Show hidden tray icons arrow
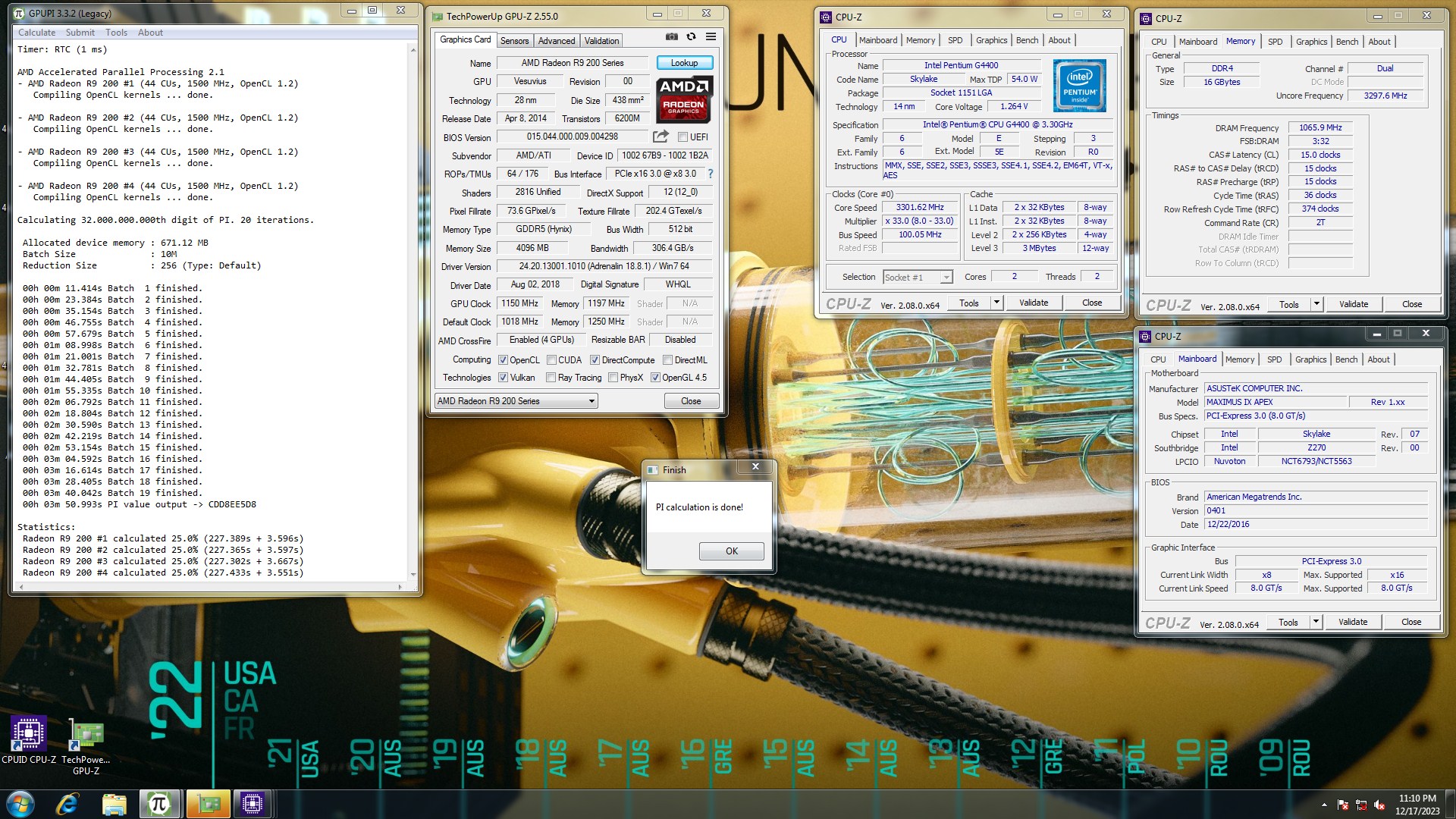 (x=1324, y=805)
